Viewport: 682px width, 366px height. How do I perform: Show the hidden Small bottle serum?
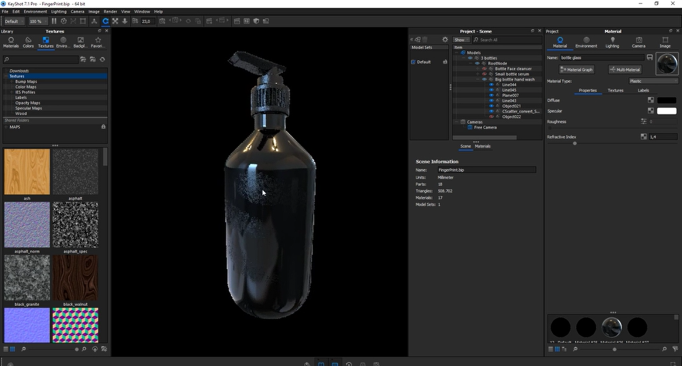pos(484,74)
